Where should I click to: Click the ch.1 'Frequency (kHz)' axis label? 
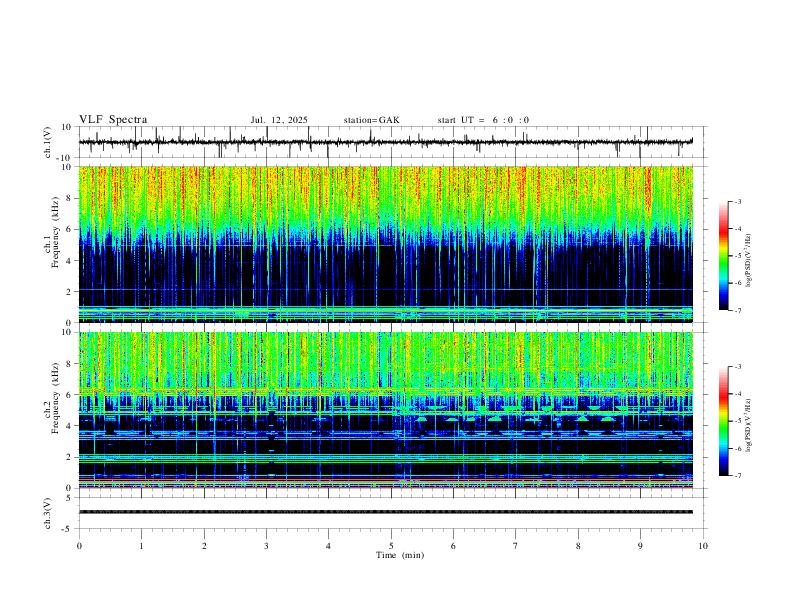click(x=55, y=233)
